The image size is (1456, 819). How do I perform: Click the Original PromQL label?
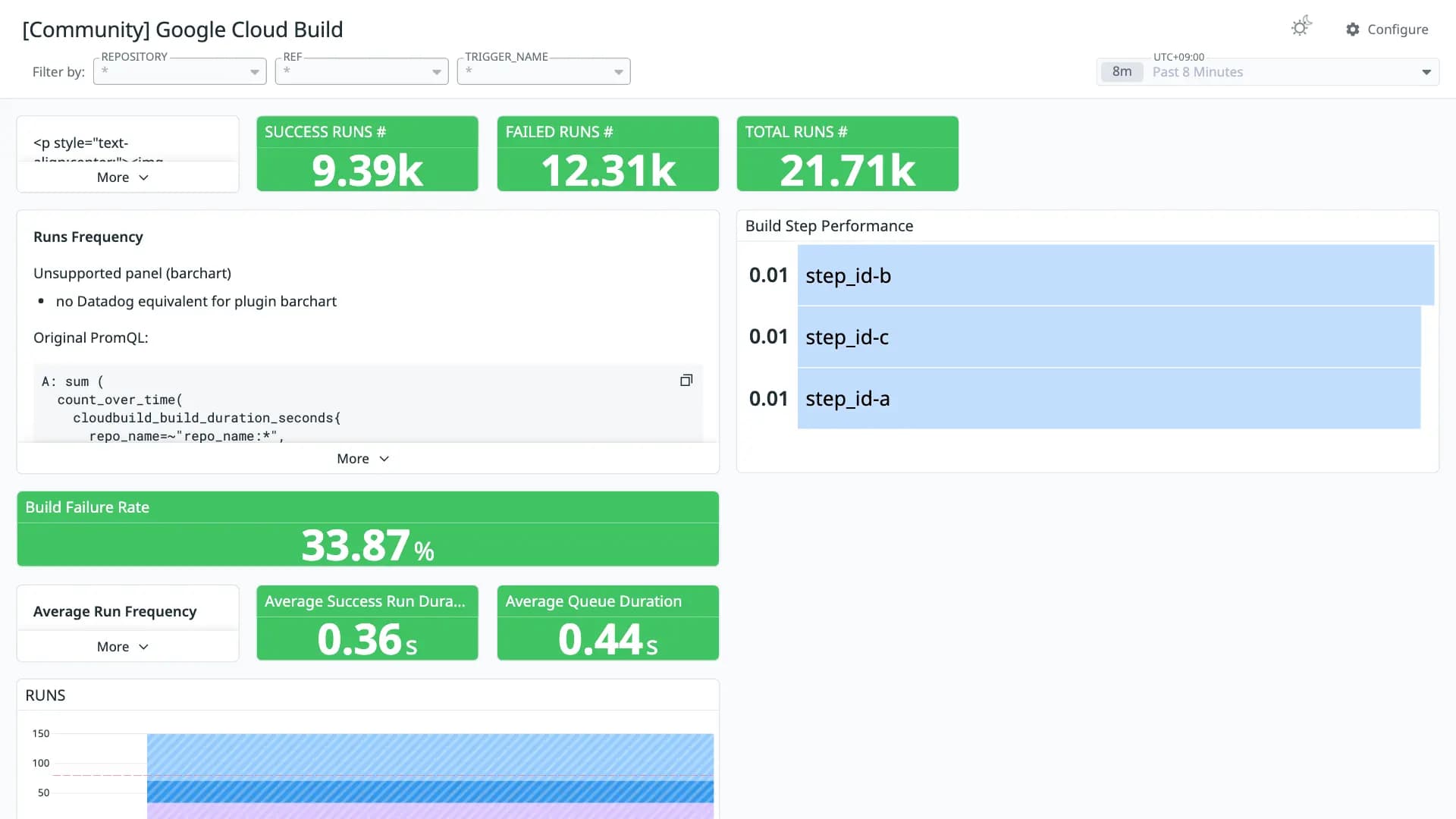91,337
